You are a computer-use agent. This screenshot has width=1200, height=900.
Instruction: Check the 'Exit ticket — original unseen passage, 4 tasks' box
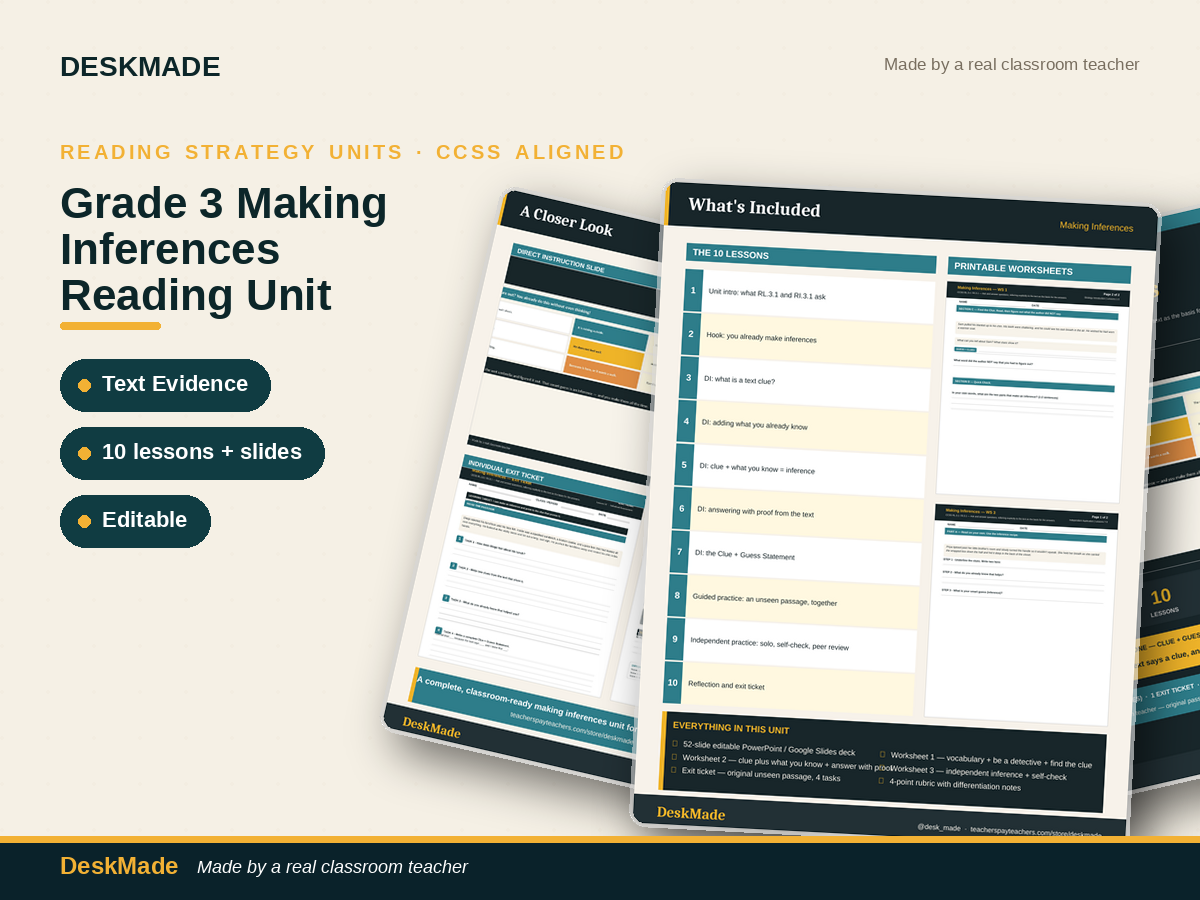pyautogui.click(x=673, y=770)
